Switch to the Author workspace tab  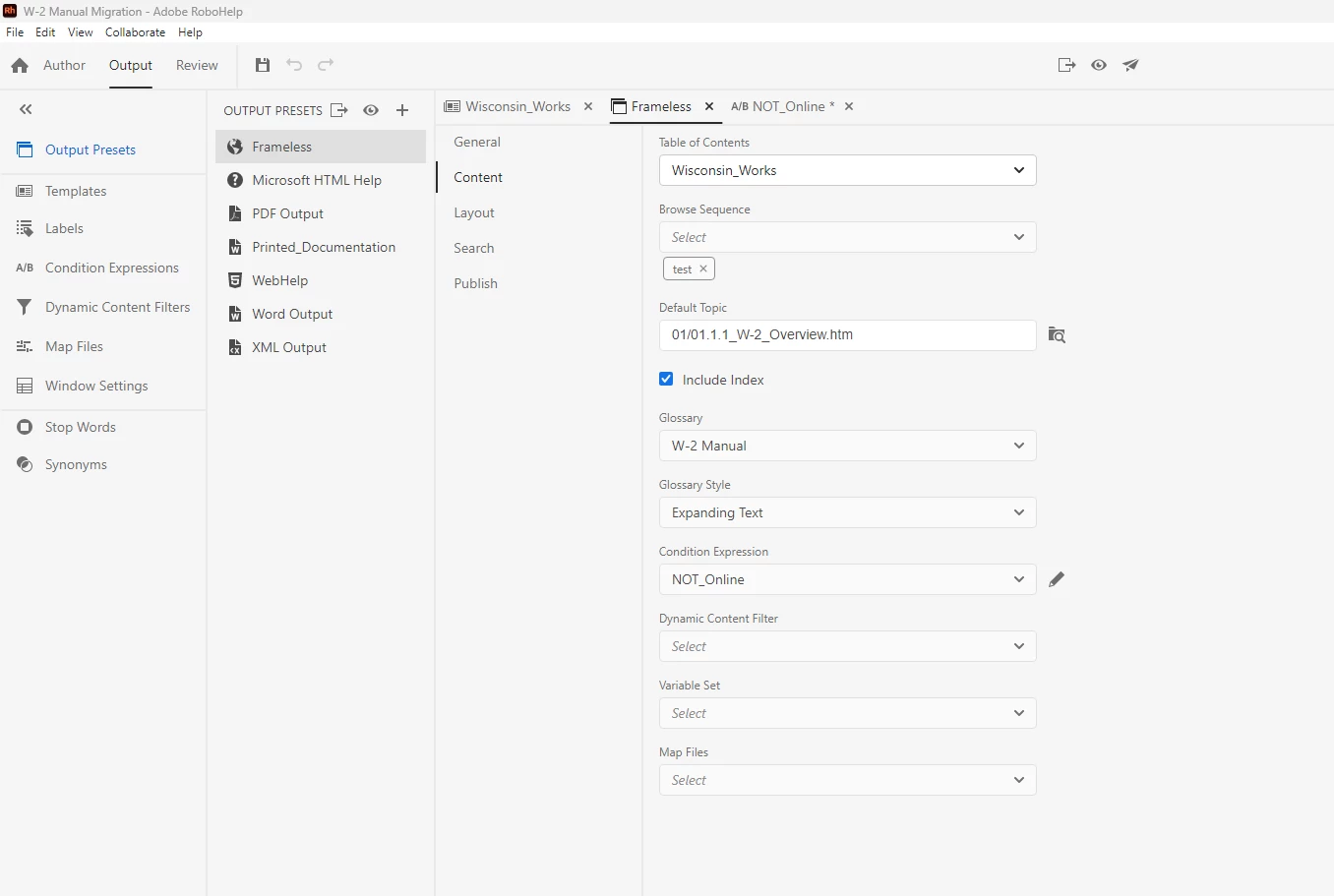point(64,65)
